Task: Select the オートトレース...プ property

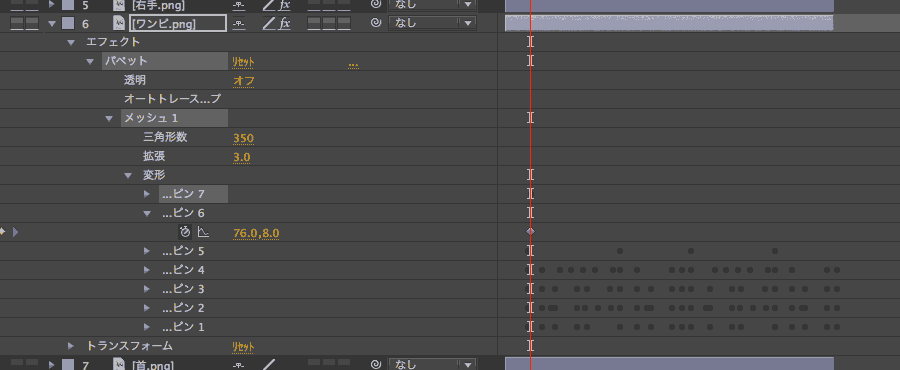Action: (172, 99)
